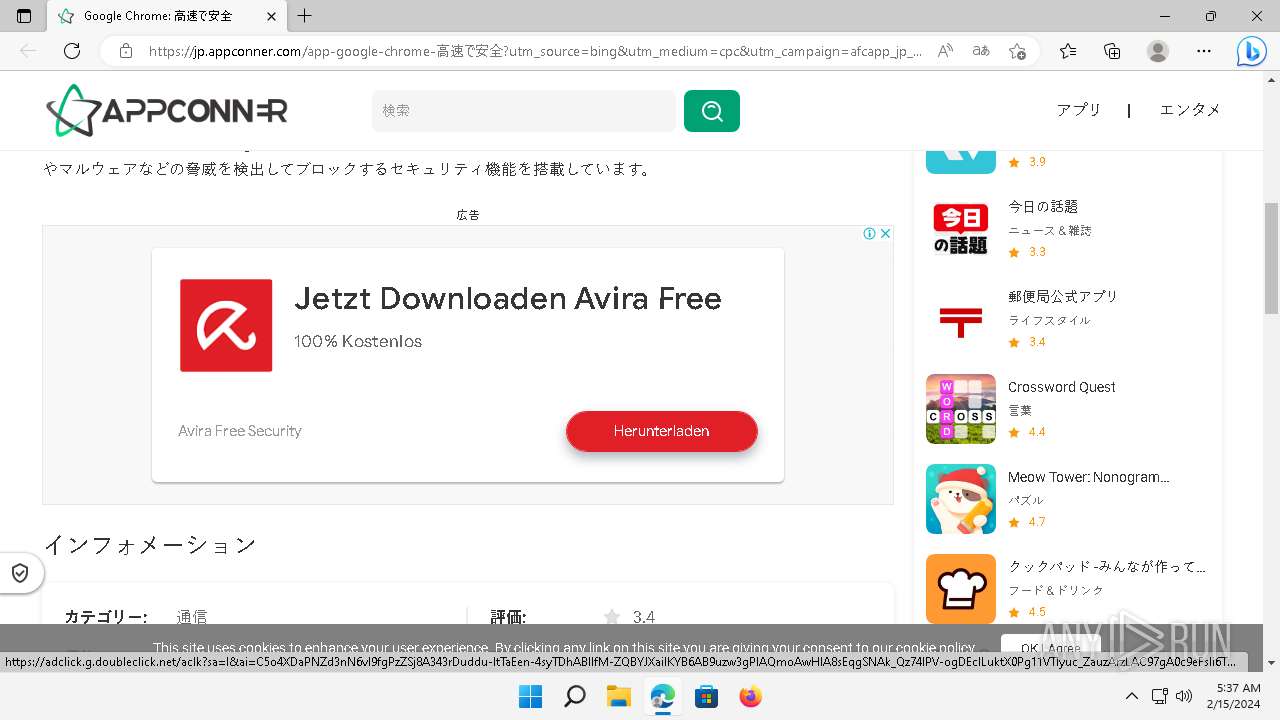Click the privacy shield icon on left edge

pyautogui.click(x=20, y=573)
